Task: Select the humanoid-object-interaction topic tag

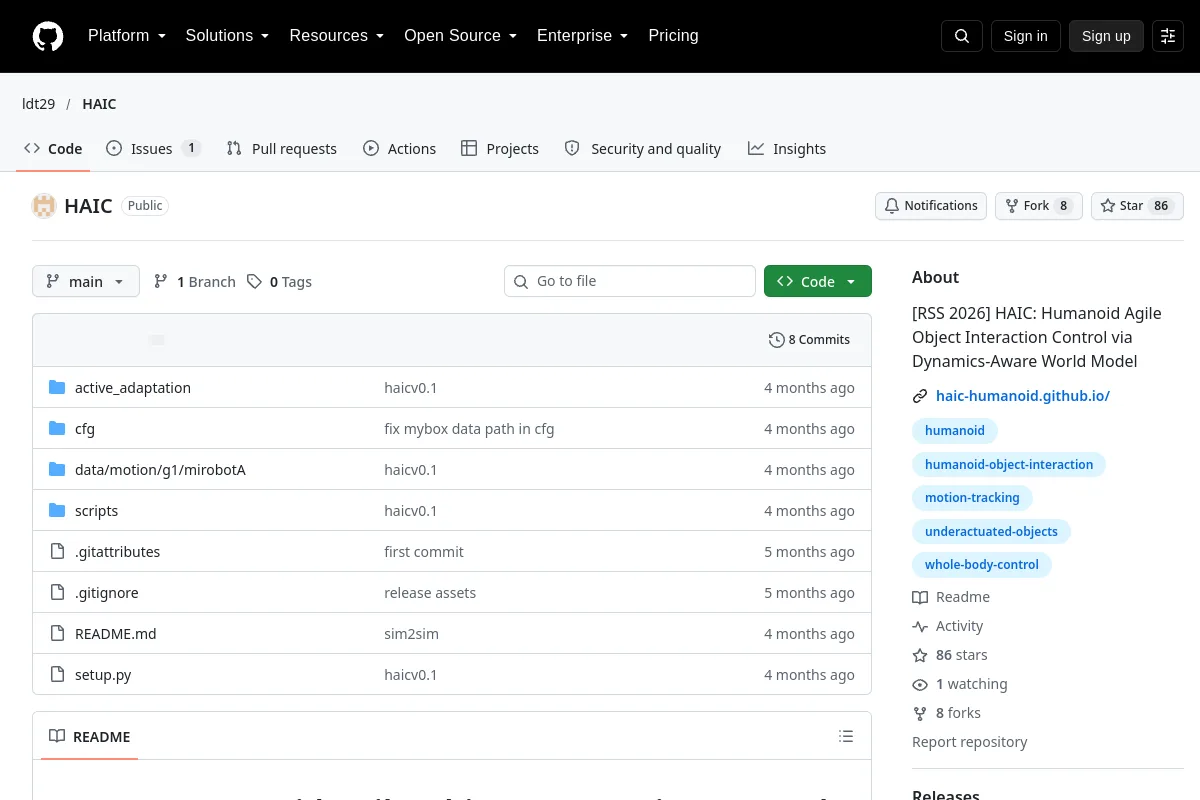Action: (1009, 464)
